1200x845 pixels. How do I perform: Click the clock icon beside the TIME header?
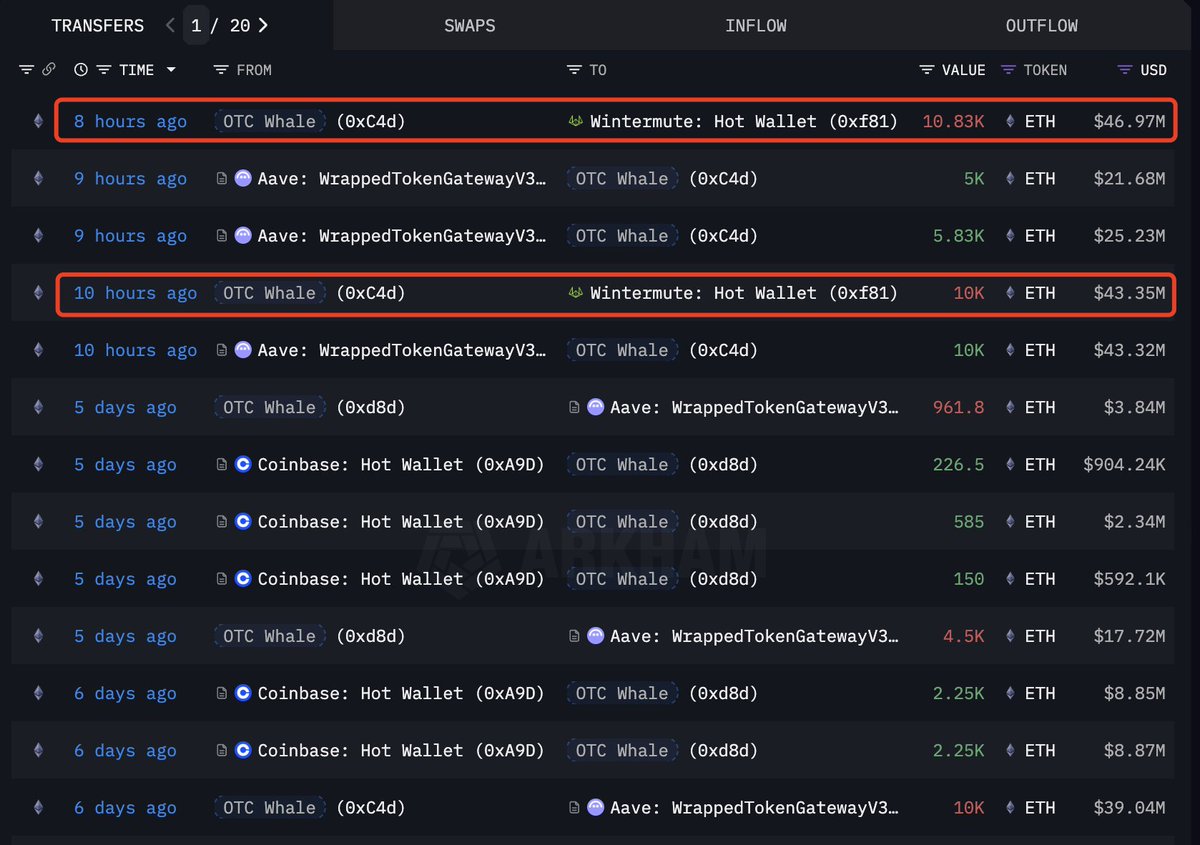click(x=80, y=70)
